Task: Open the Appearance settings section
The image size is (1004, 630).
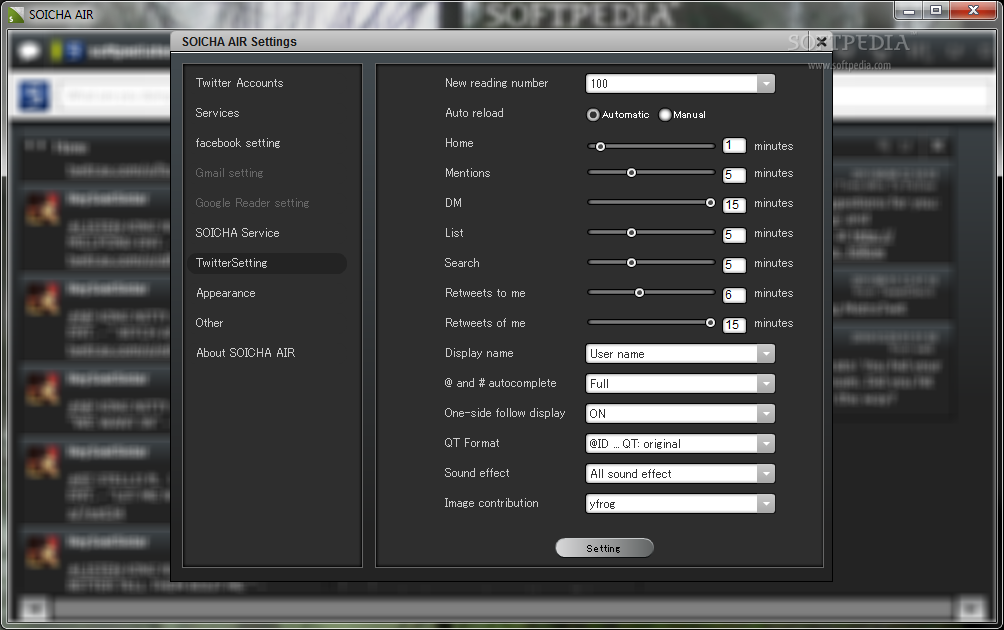Action: [225, 293]
